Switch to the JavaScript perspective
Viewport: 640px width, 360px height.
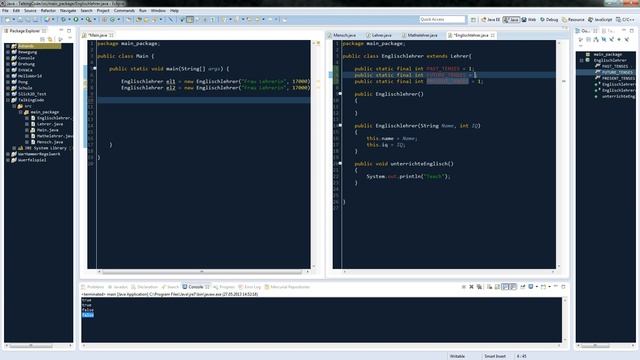click(600, 20)
